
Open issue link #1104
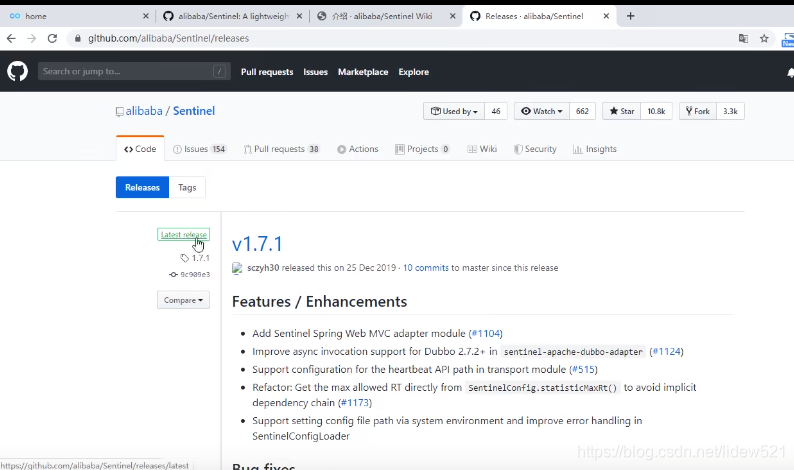tap(486, 334)
